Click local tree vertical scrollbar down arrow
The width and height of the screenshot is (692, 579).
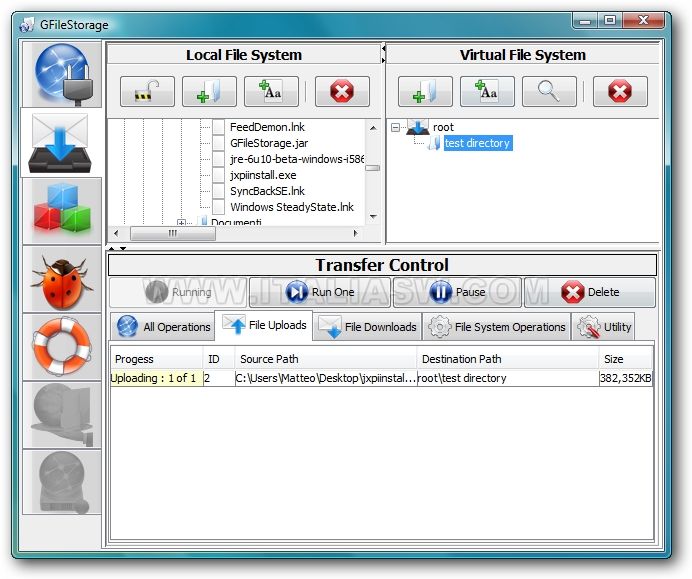(373, 217)
